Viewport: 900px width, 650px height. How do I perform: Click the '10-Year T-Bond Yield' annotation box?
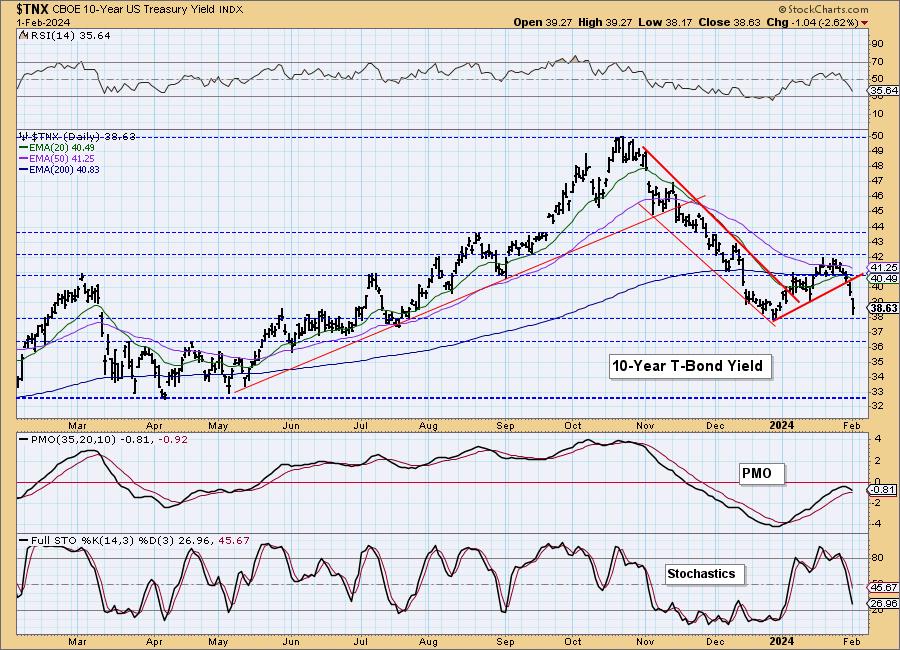pyautogui.click(x=690, y=366)
